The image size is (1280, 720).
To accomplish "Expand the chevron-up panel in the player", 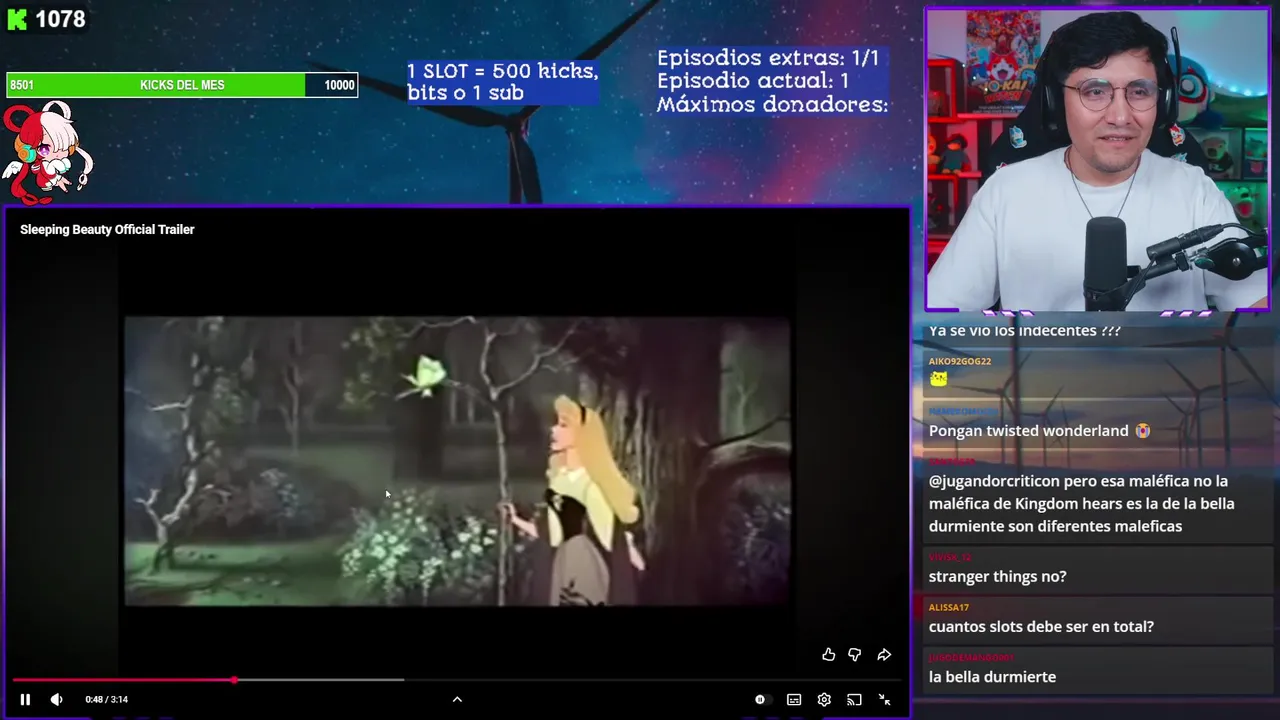I will (x=457, y=700).
